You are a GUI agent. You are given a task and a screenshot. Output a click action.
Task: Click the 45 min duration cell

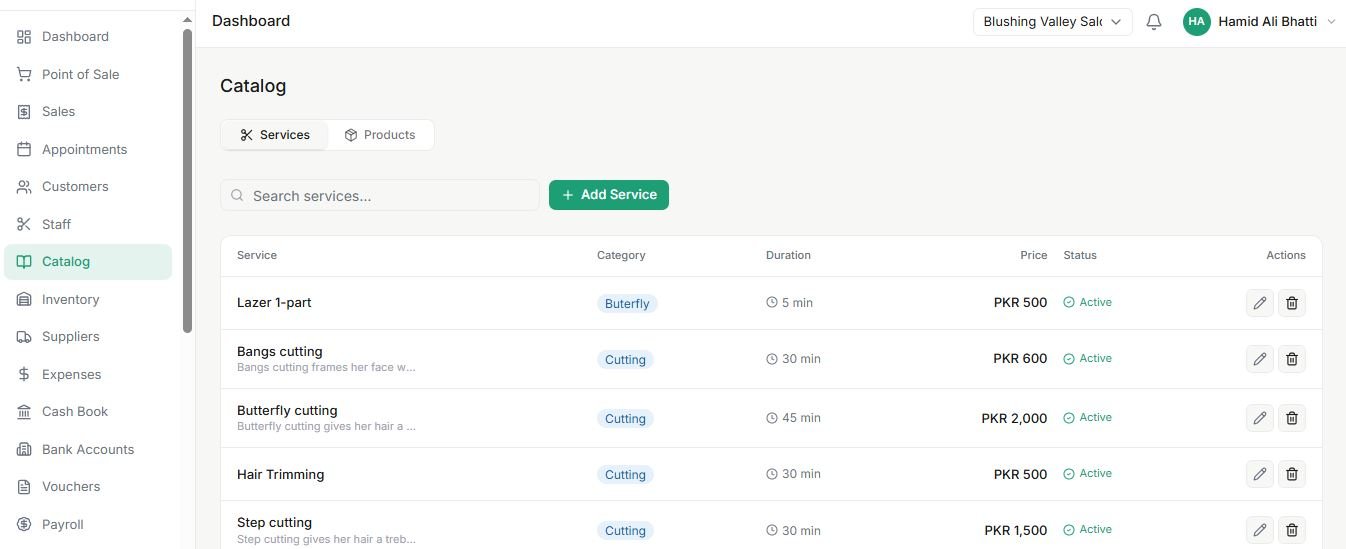(793, 418)
